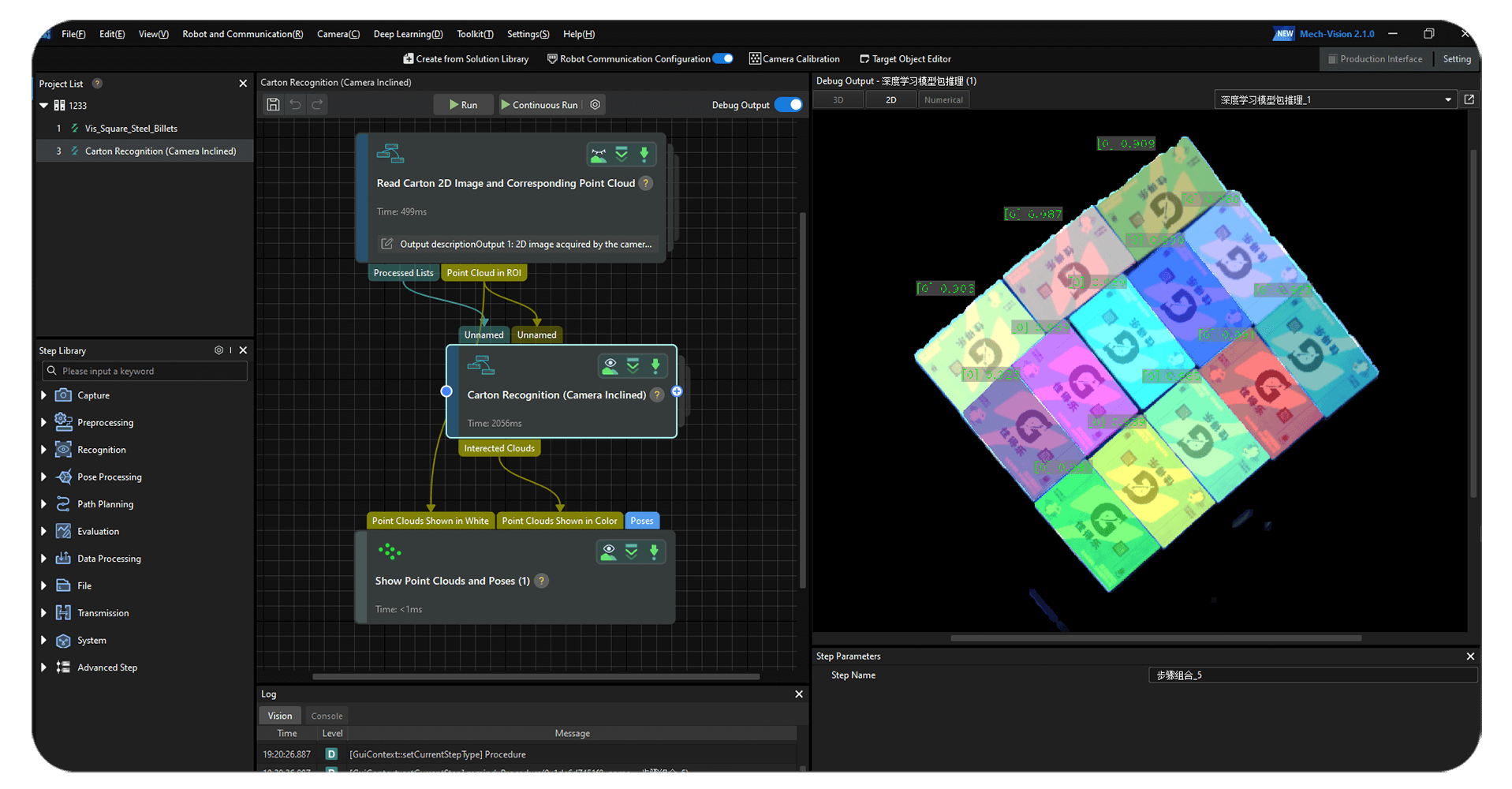Image resolution: width=1512 pixels, height=789 pixels.
Task: Click the undo arrow icon
Action: pyautogui.click(x=295, y=105)
